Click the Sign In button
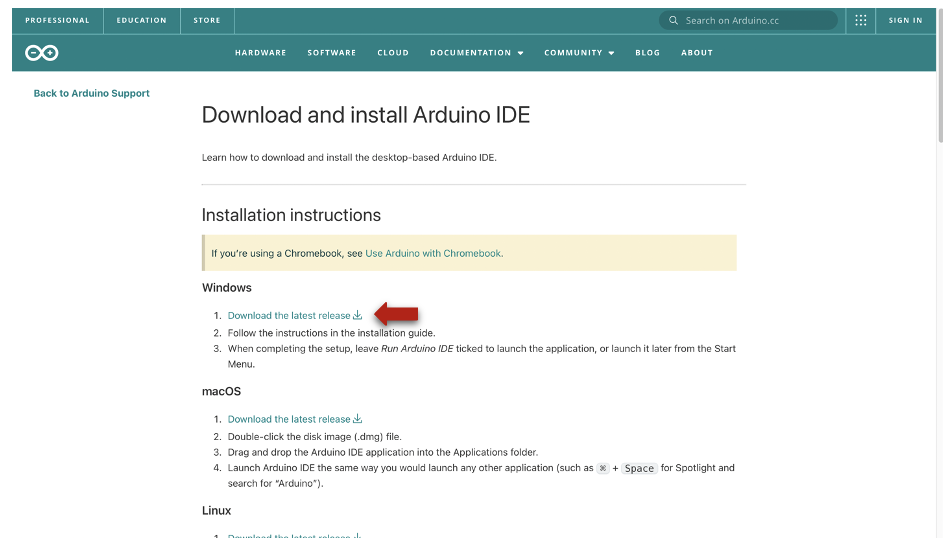Screen dimensions: 943x558 [x=905, y=20]
